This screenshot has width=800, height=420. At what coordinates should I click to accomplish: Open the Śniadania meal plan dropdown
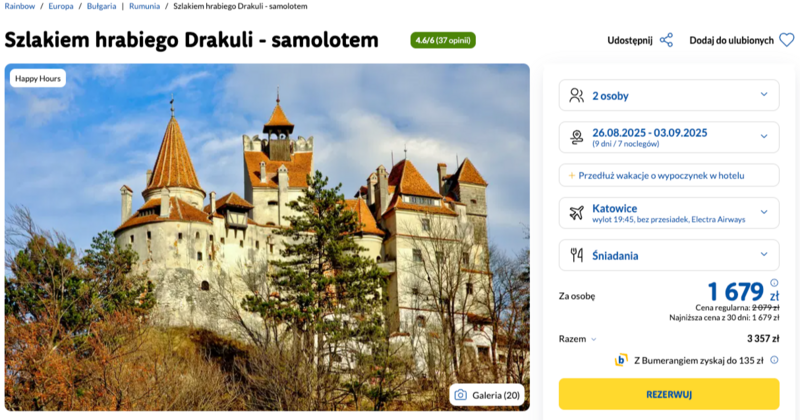point(669,255)
